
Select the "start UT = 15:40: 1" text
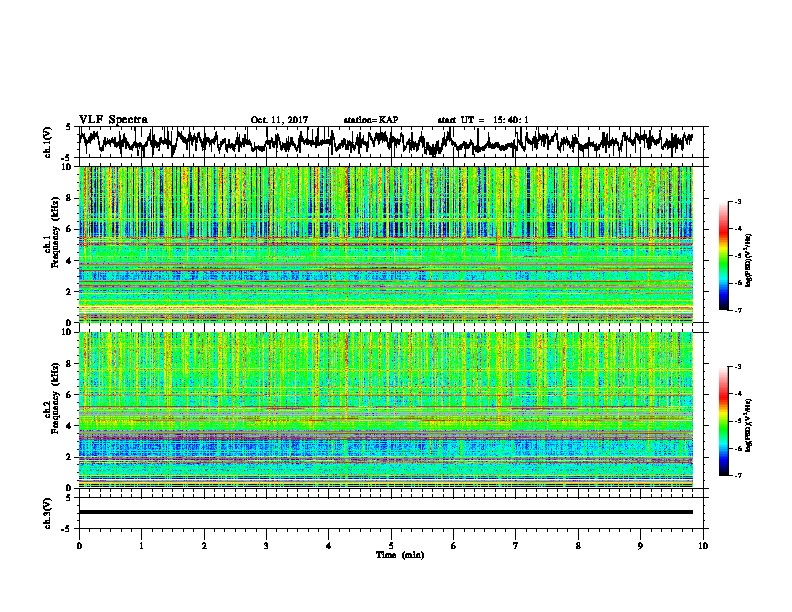coord(483,120)
